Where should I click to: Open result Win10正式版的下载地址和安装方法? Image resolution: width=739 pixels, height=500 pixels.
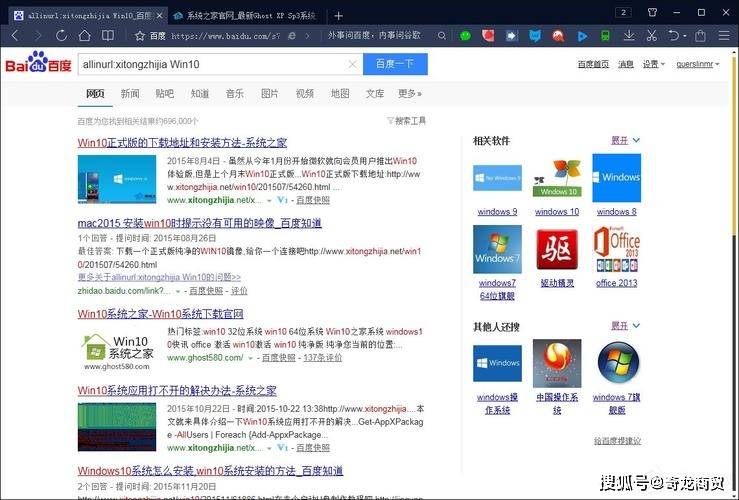pyautogui.click(x=182, y=143)
